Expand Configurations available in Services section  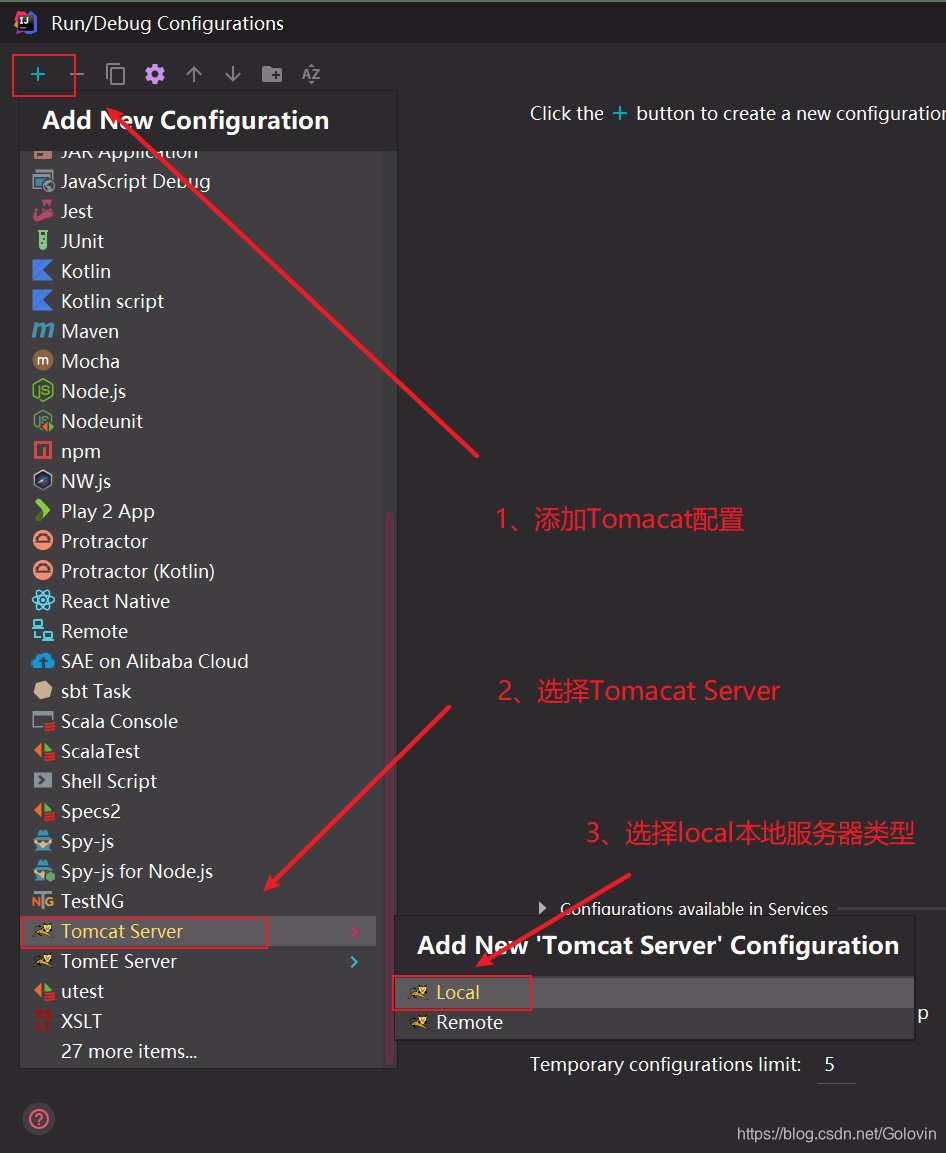pyautogui.click(x=543, y=908)
